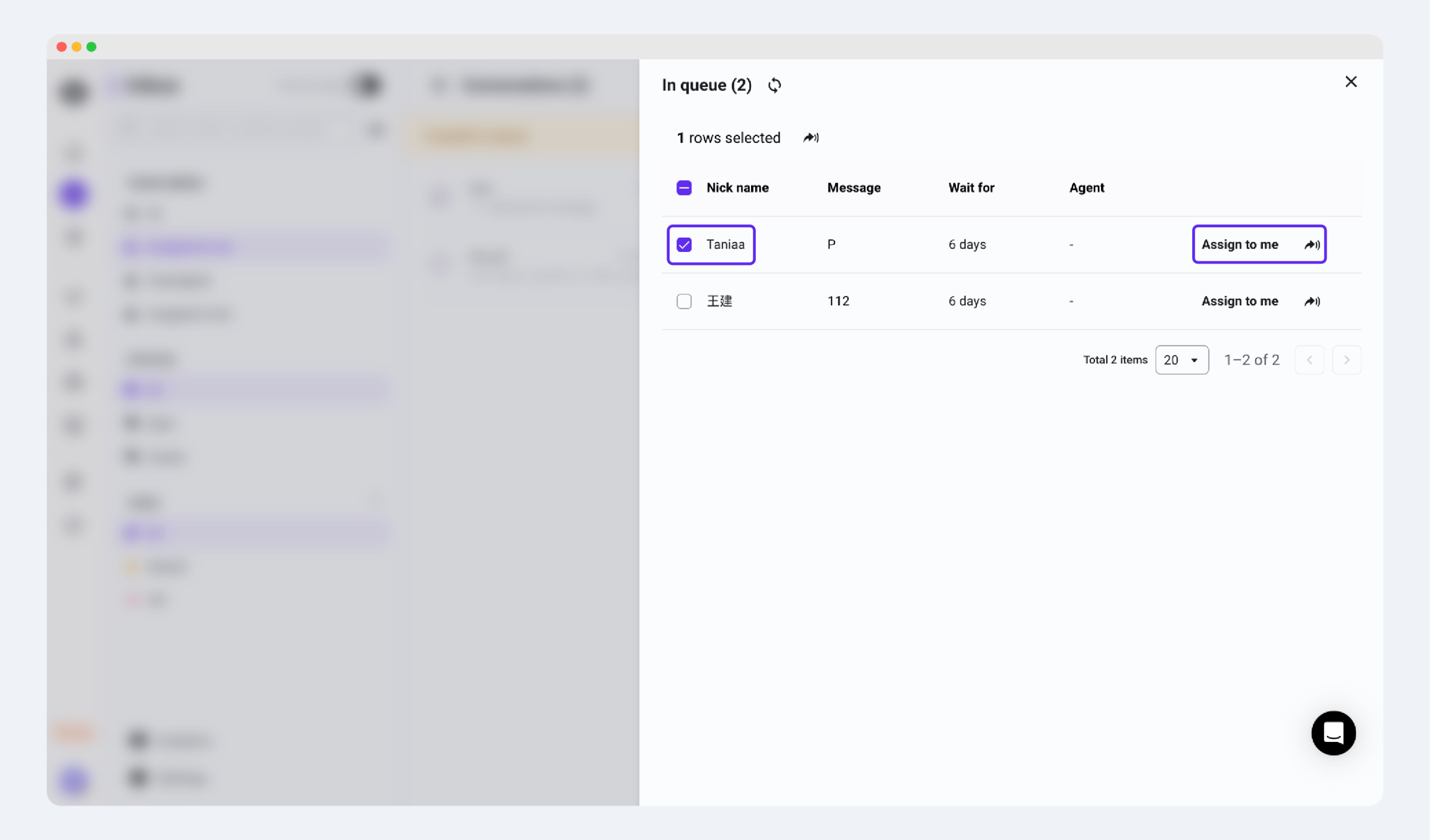This screenshot has height=840, width=1430.
Task: Click the Agent column header
Action: [1086, 188]
